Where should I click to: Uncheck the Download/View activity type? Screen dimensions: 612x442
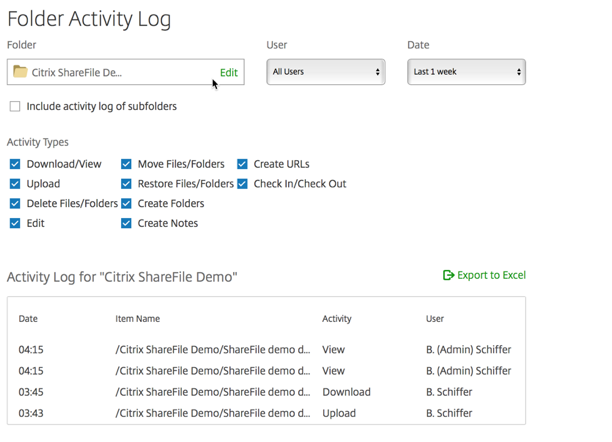[x=15, y=164]
